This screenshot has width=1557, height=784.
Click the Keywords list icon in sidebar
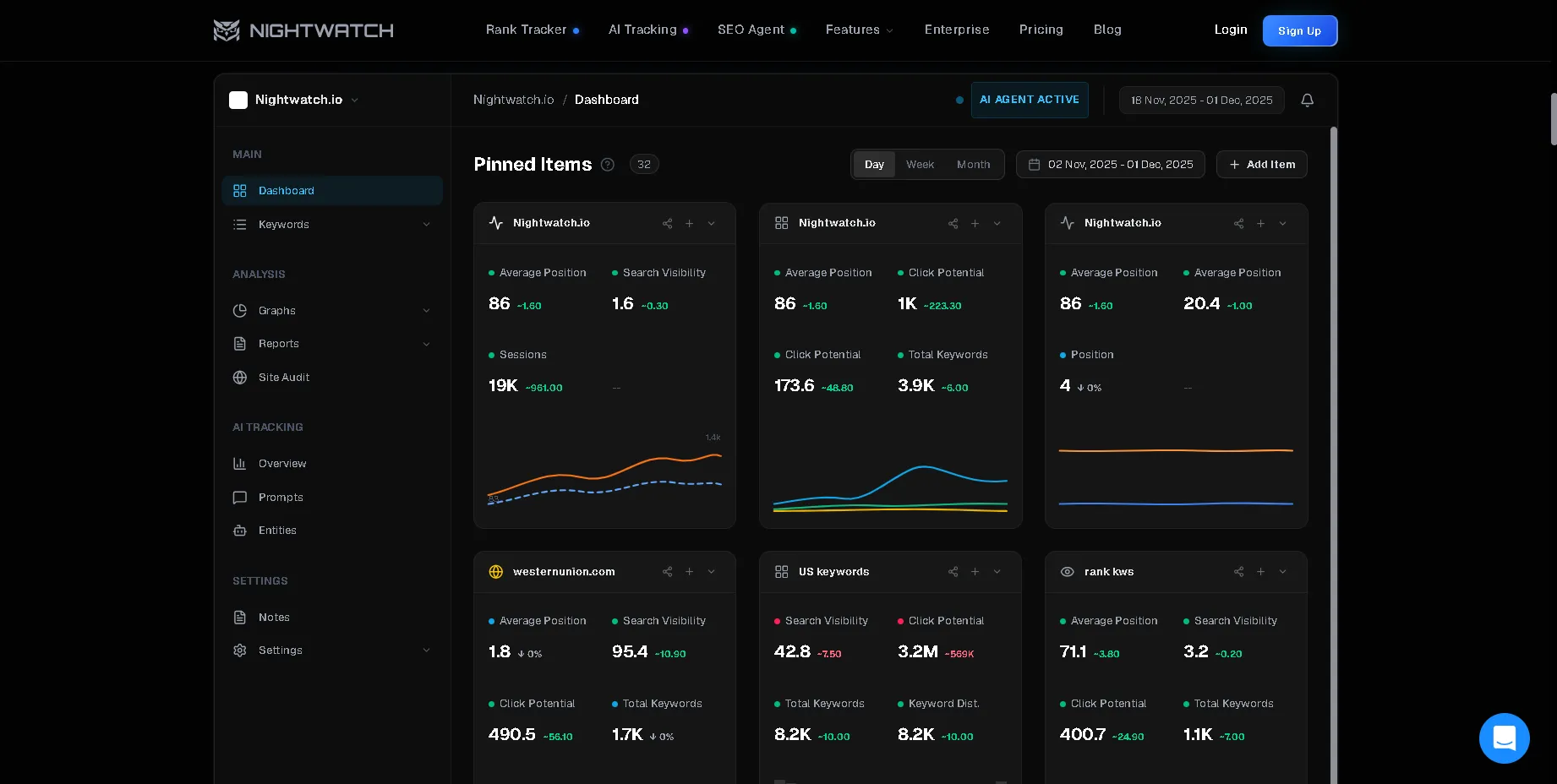[240, 225]
